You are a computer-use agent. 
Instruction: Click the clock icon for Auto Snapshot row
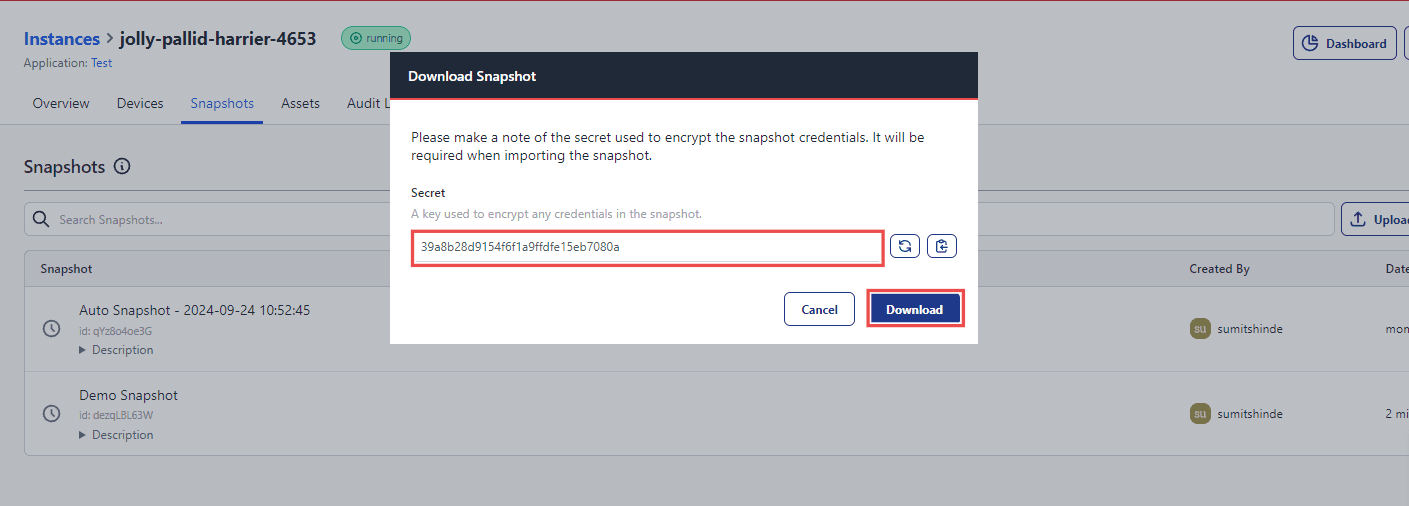tap(52, 328)
